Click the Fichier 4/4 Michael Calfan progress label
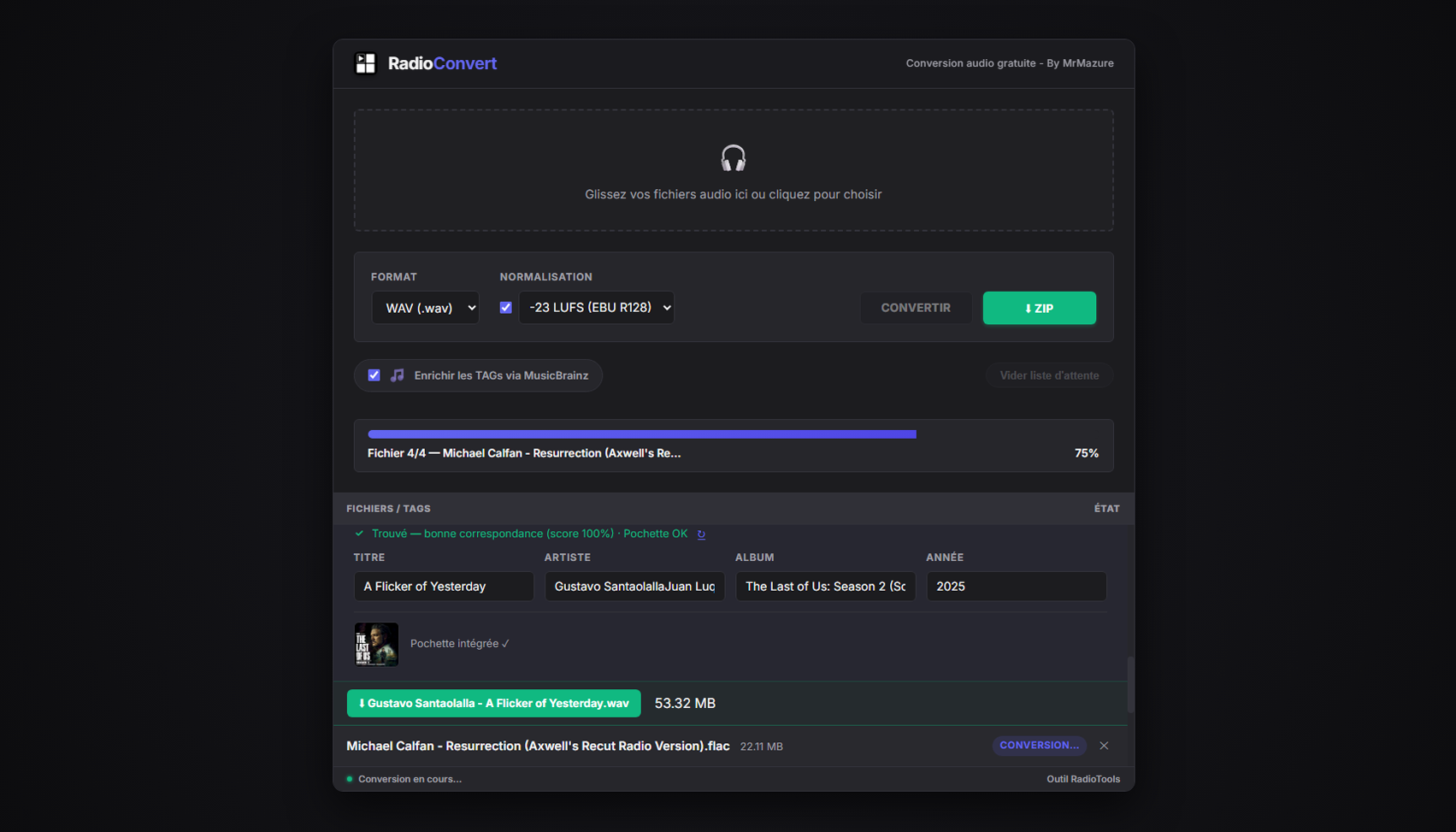This screenshot has height=832, width=1456. coord(524,453)
